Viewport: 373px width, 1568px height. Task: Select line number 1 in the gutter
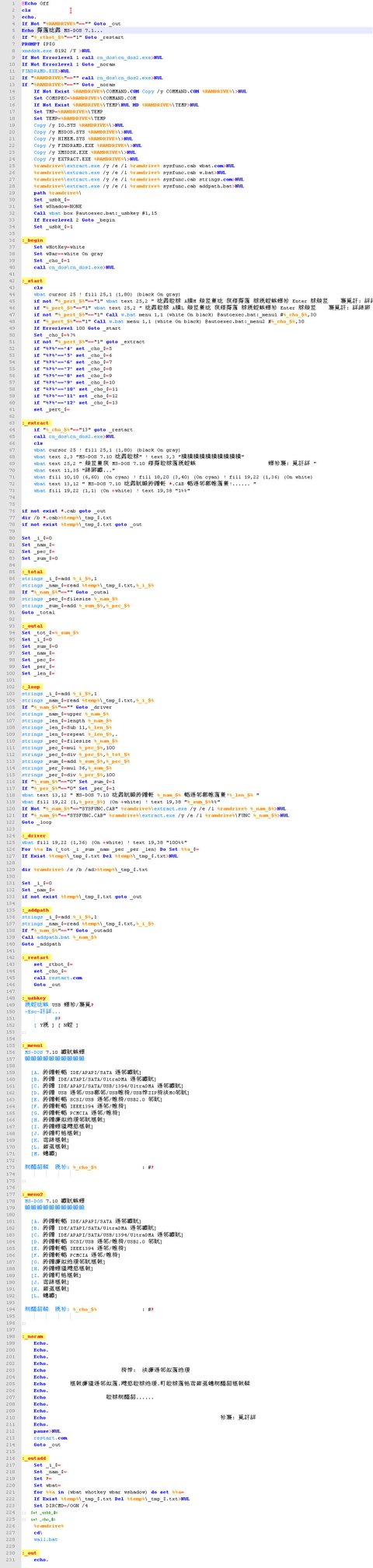[13, 5]
